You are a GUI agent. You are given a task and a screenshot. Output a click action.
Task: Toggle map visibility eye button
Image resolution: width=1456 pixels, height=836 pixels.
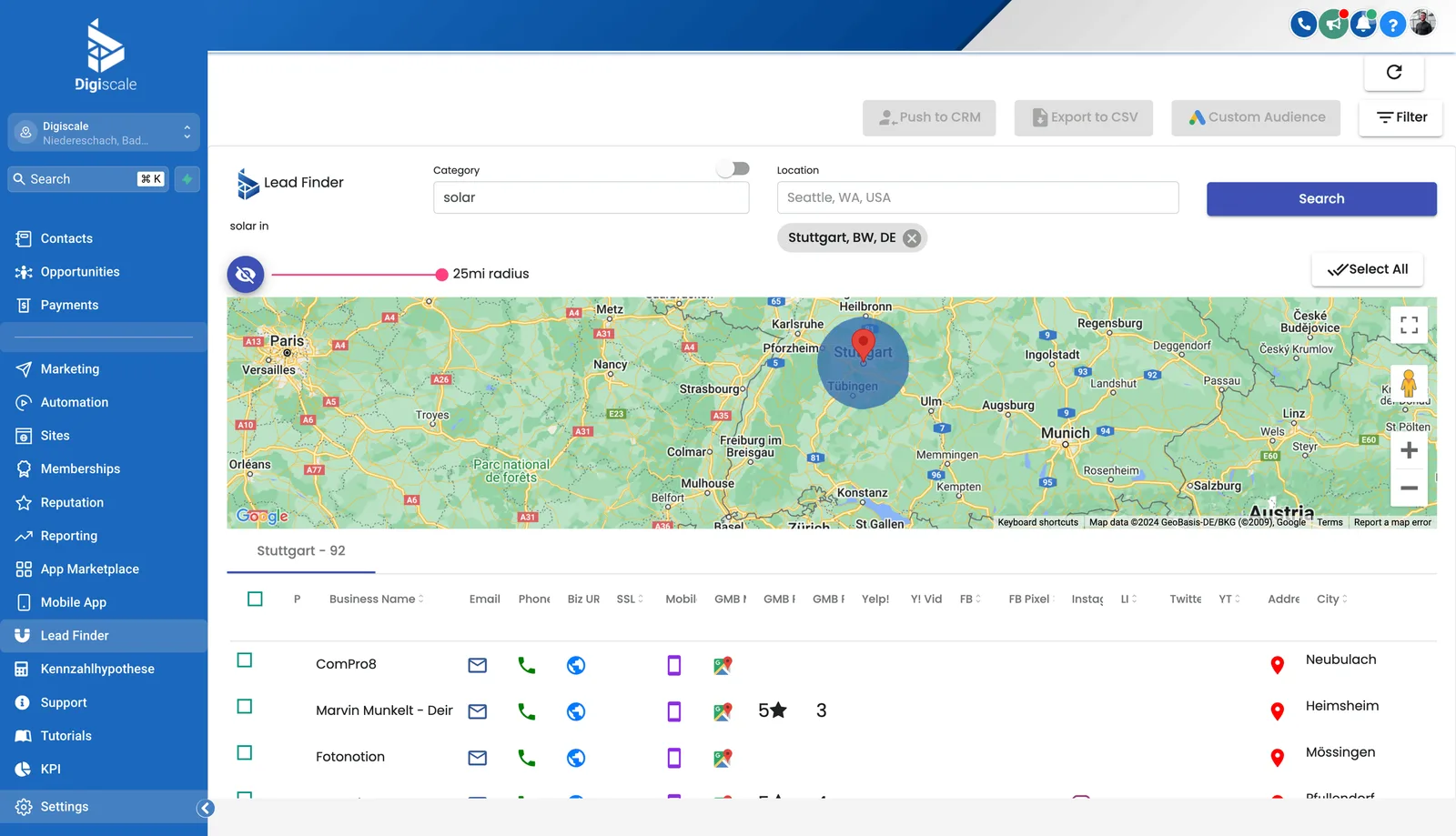pos(246,274)
